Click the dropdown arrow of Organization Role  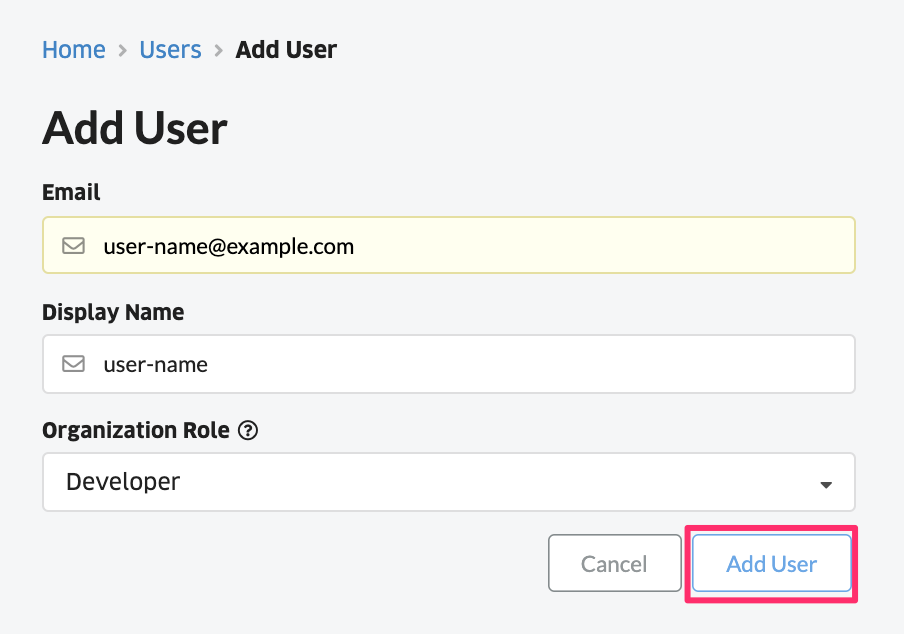pyautogui.click(x=826, y=485)
